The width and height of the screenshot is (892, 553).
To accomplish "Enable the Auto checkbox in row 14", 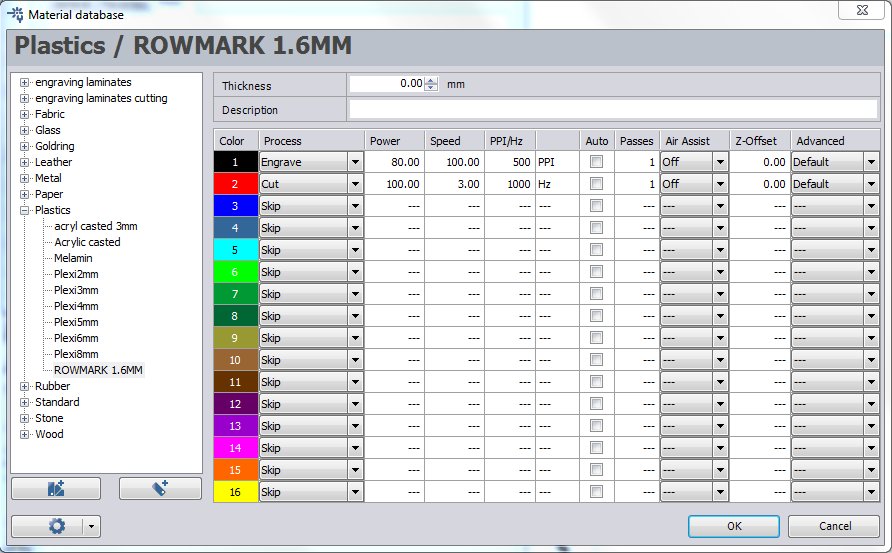I will (596, 448).
